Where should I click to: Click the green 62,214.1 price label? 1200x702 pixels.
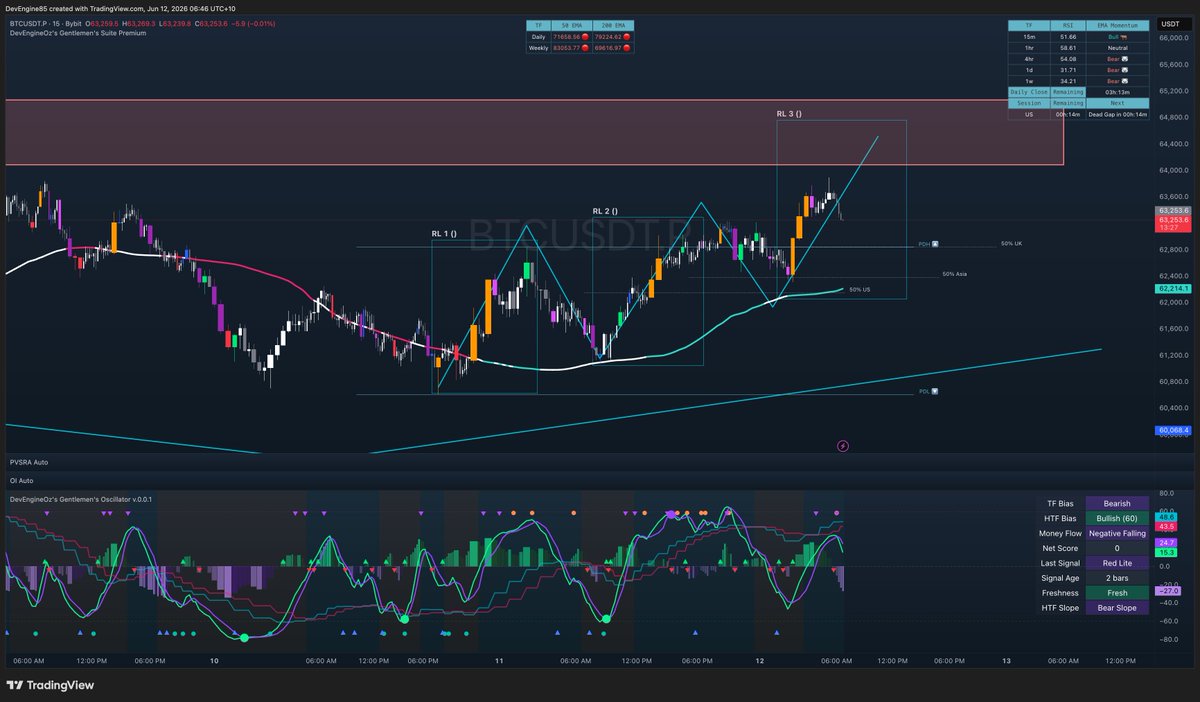[x=1173, y=288]
